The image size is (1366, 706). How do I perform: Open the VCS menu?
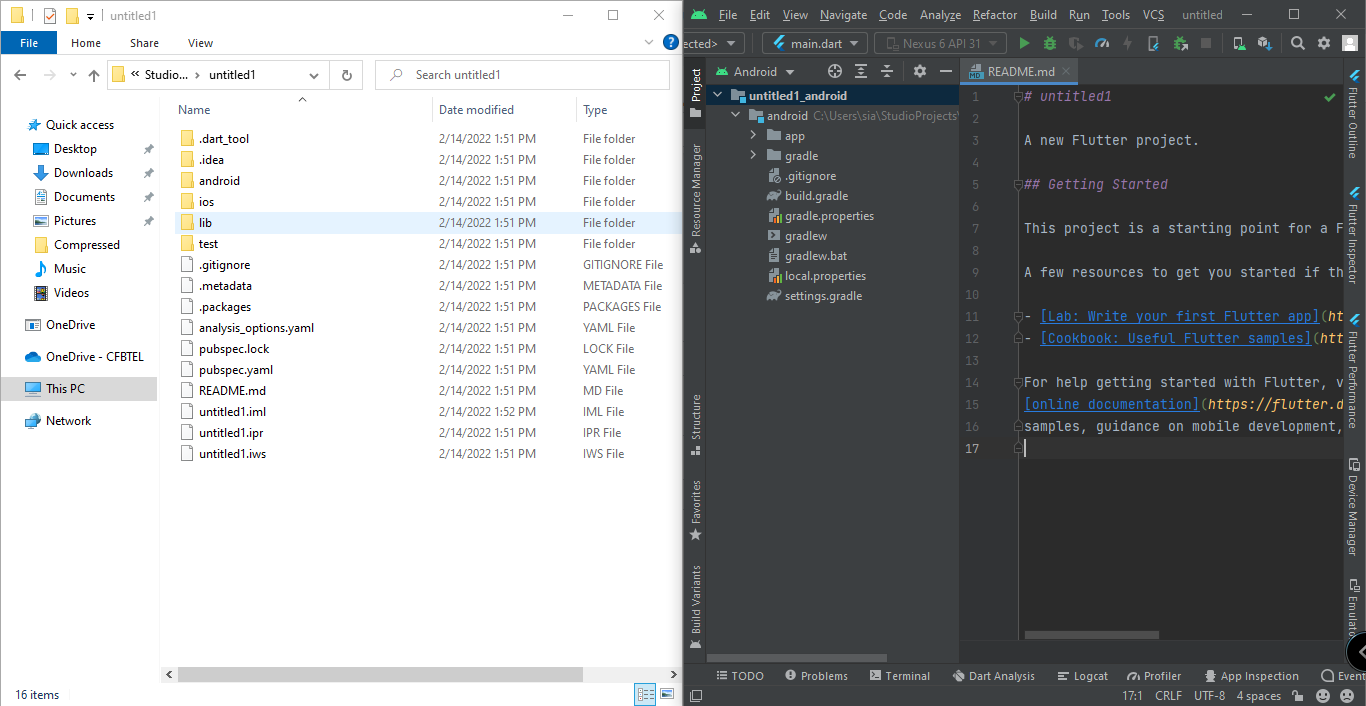pos(1153,15)
